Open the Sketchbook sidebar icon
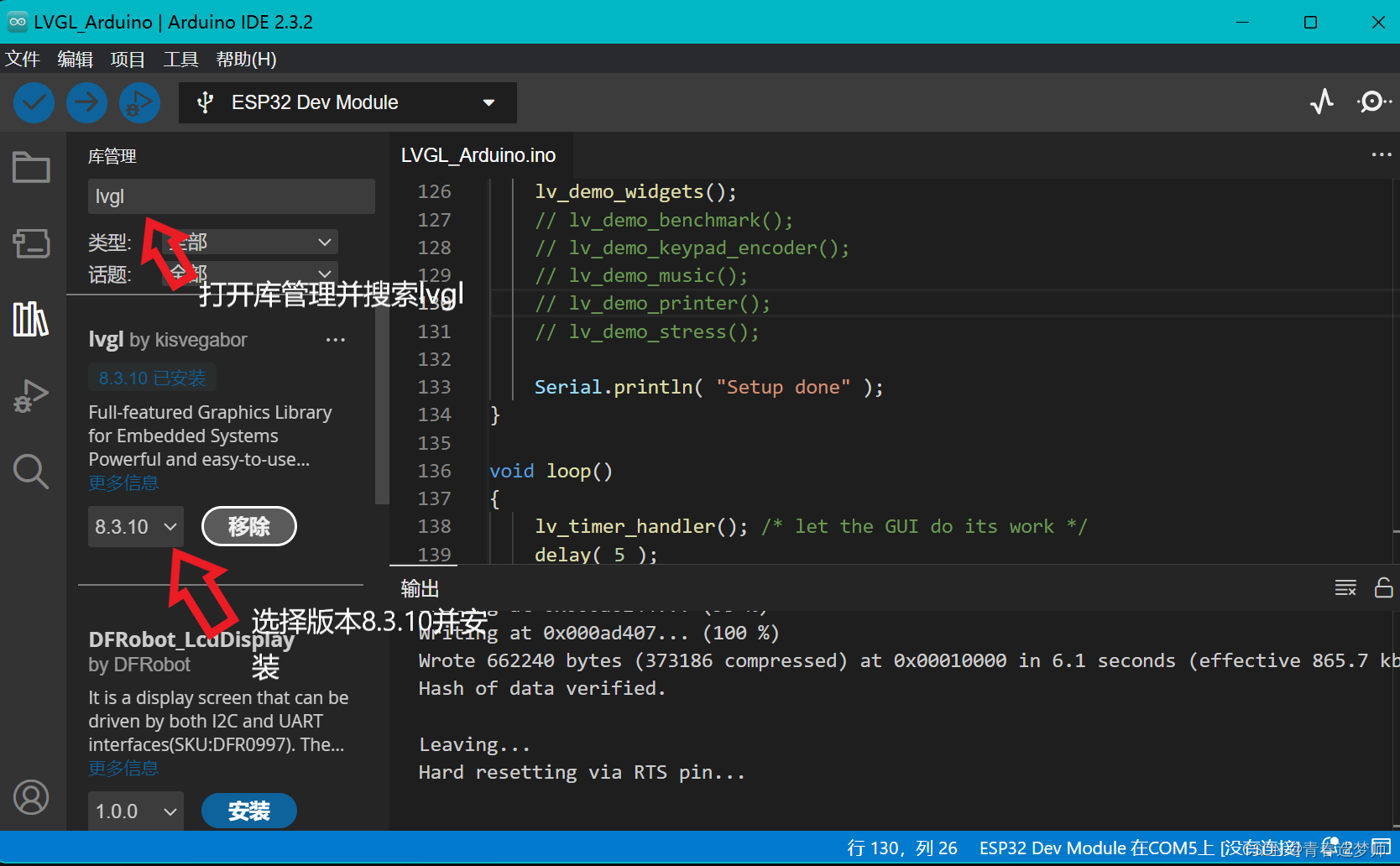 tap(31, 167)
